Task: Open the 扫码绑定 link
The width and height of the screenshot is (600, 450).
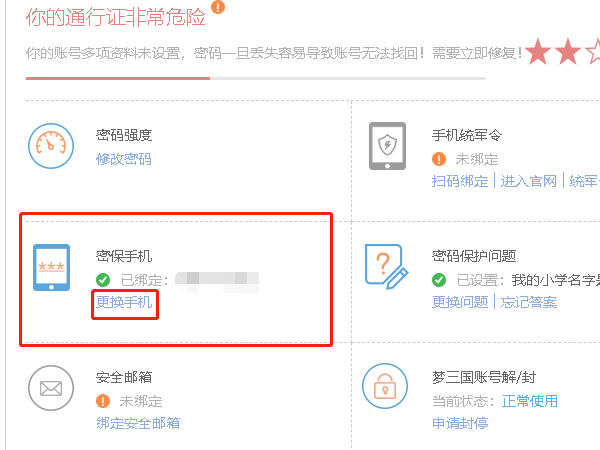Action: point(460,181)
